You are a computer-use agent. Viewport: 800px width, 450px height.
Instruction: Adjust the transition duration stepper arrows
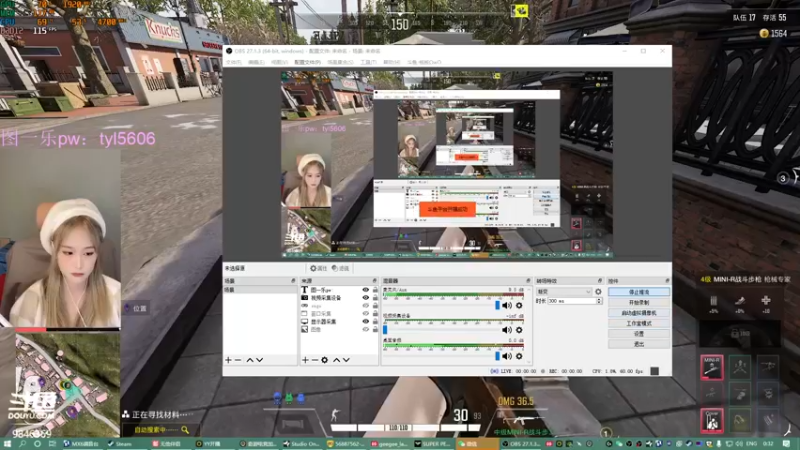599,301
